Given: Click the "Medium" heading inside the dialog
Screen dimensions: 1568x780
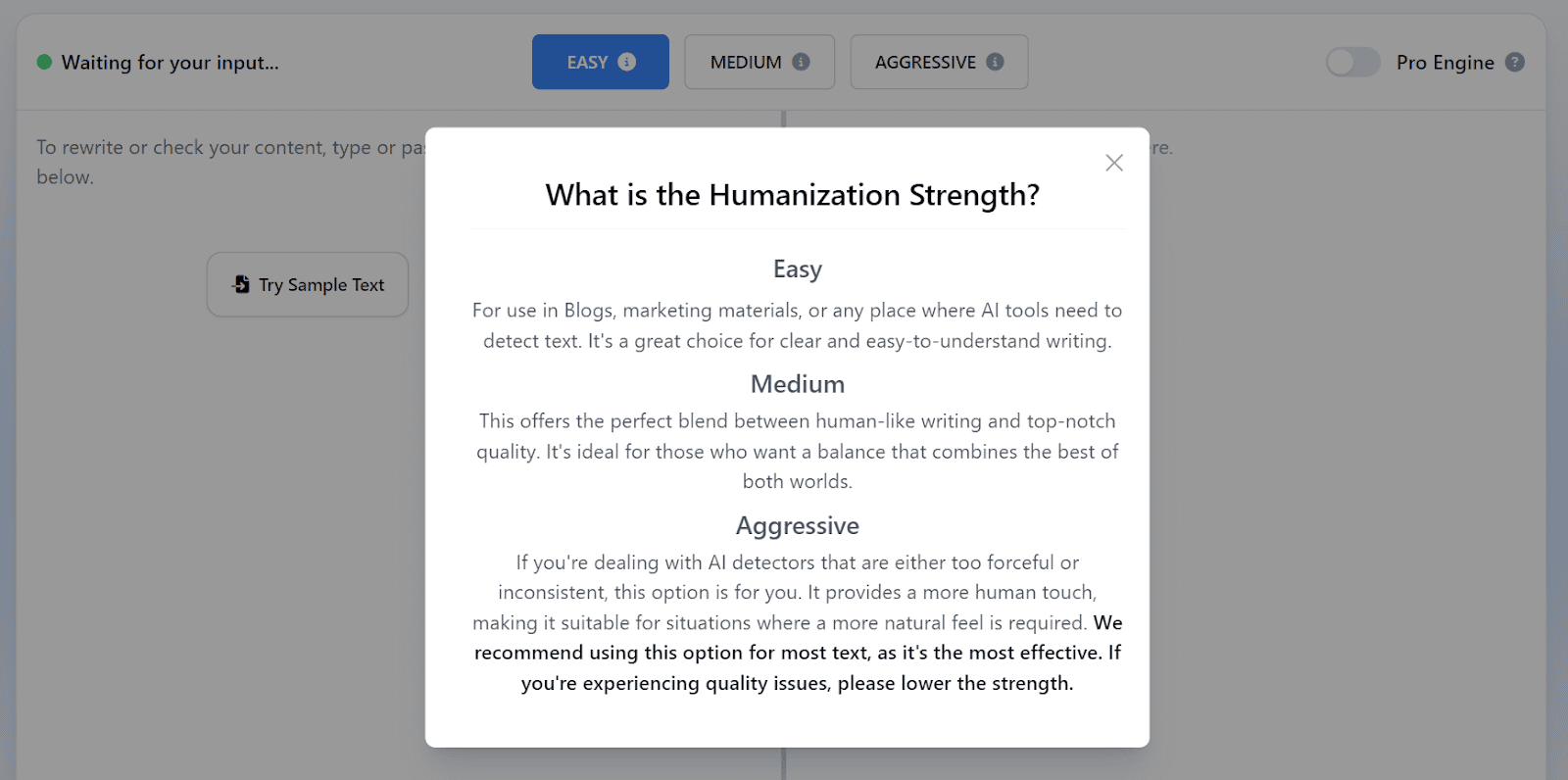Looking at the screenshot, I should point(797,384).
